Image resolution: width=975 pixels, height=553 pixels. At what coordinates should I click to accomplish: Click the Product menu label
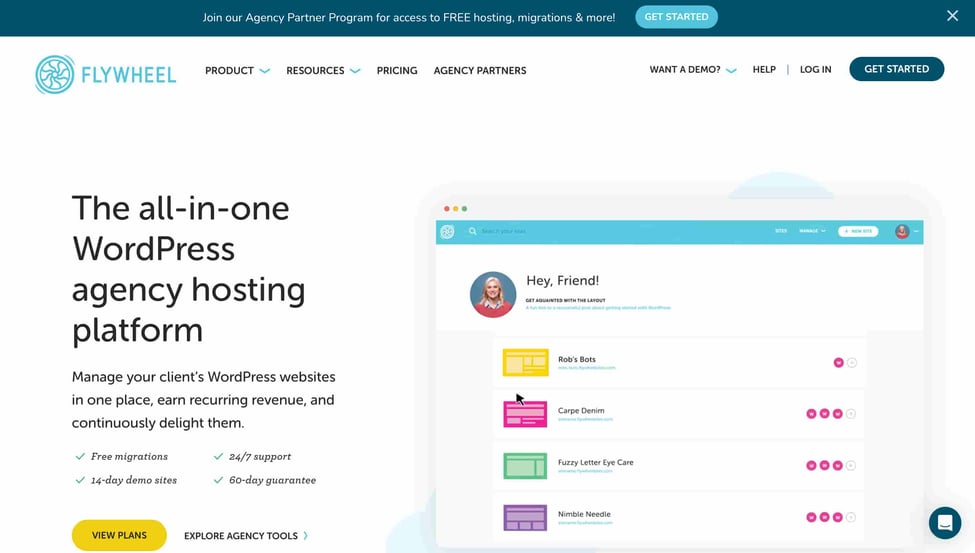tap(229, 70)
